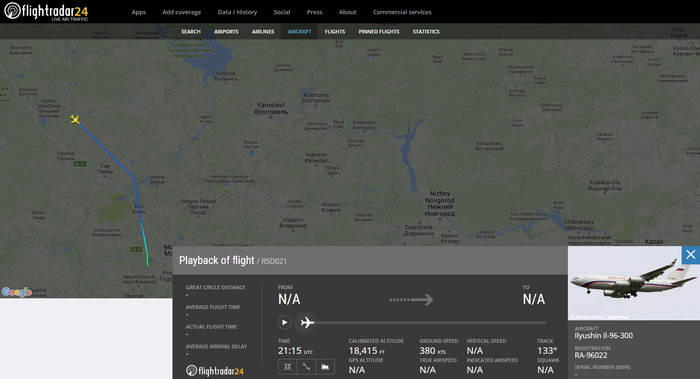Click the Nizhny Novgorod label on map
Image resolution: width=700 pixels, height=379 pixels.
tap(440, 204)
